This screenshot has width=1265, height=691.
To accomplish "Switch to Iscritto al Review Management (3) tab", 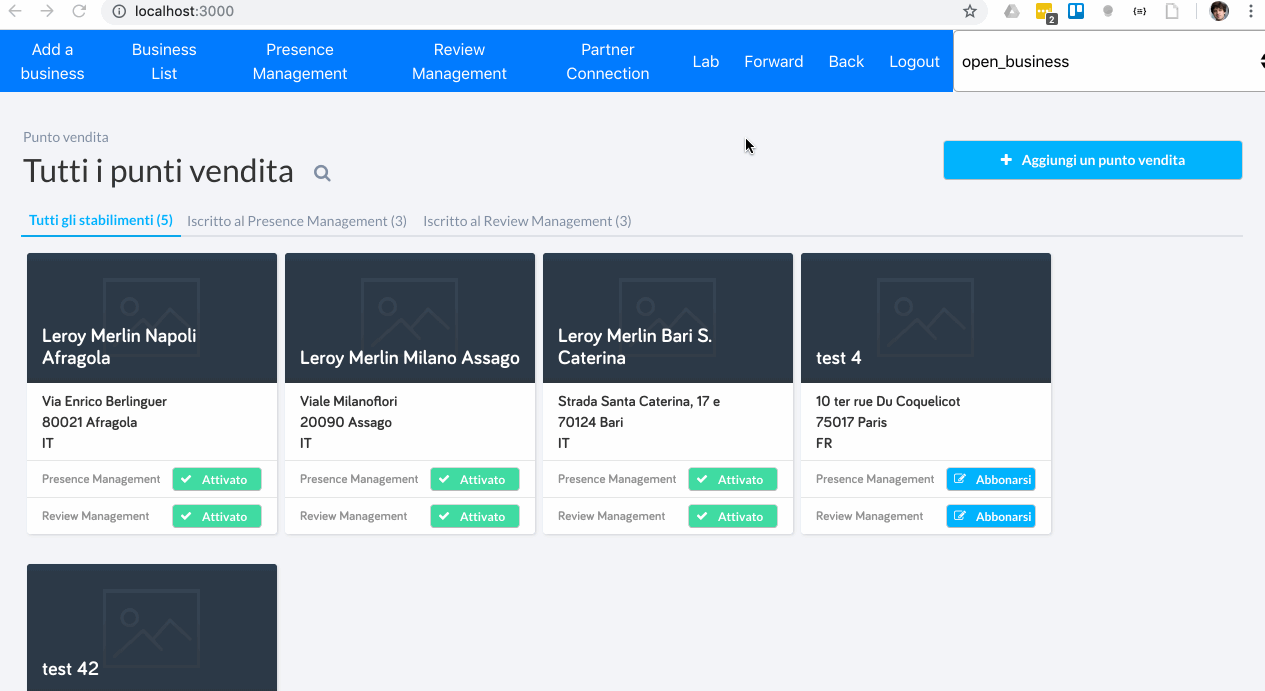I will pos(527,221).
